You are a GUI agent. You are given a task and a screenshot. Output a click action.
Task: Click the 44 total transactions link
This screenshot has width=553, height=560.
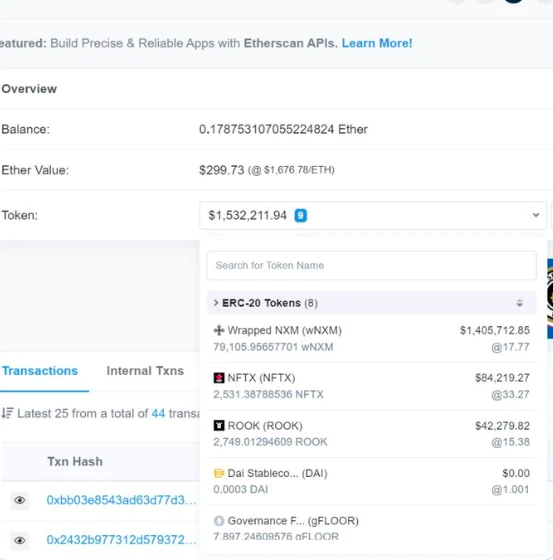[158, 413]
